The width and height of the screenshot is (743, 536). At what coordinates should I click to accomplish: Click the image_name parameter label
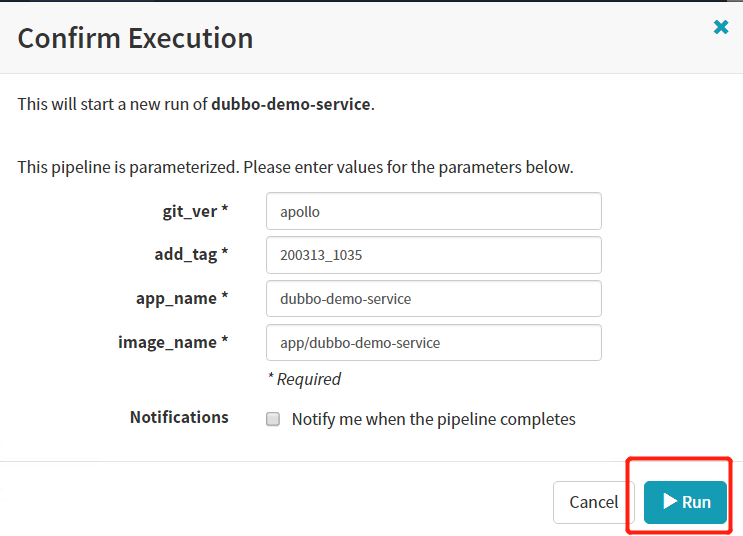173,342
